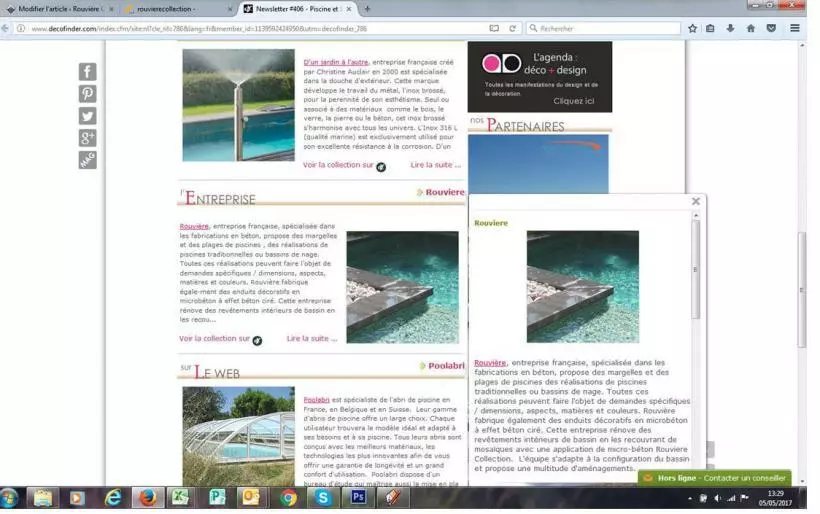Click the Poolabri link in article text
The height and width of the screenshot is (514, 820).
[x=316, y=400]
